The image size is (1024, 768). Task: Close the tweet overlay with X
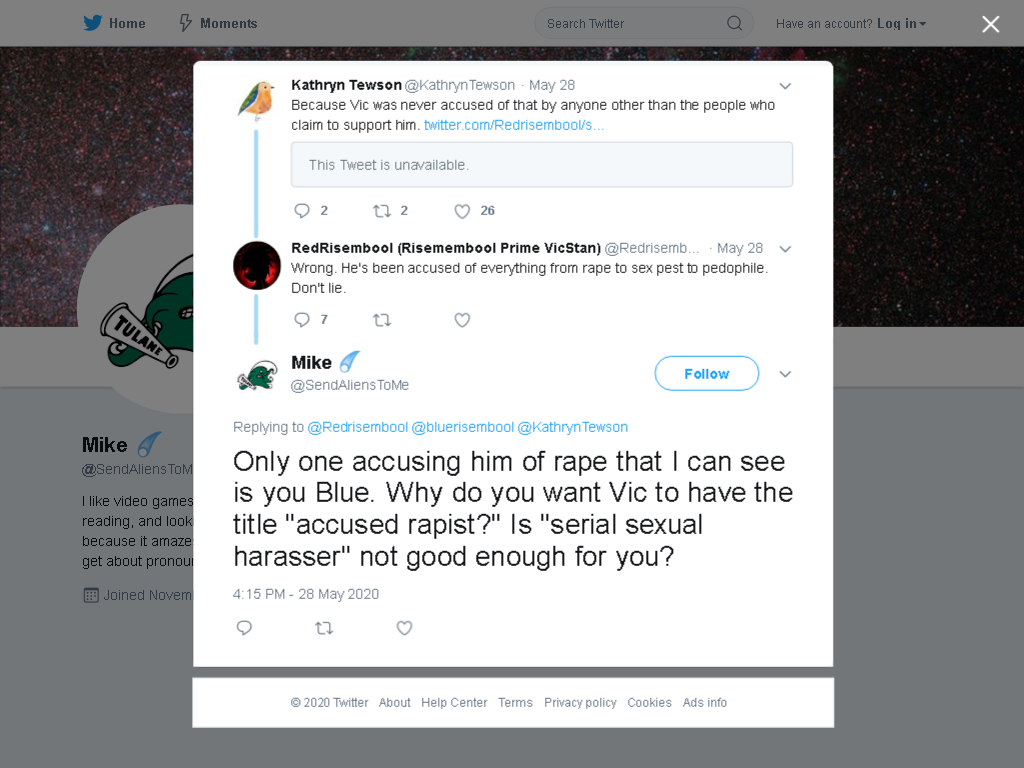point(991,24)
